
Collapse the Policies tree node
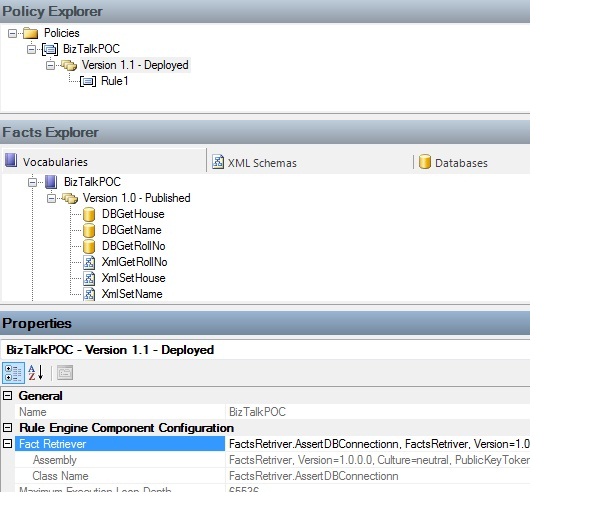(12, 34)
